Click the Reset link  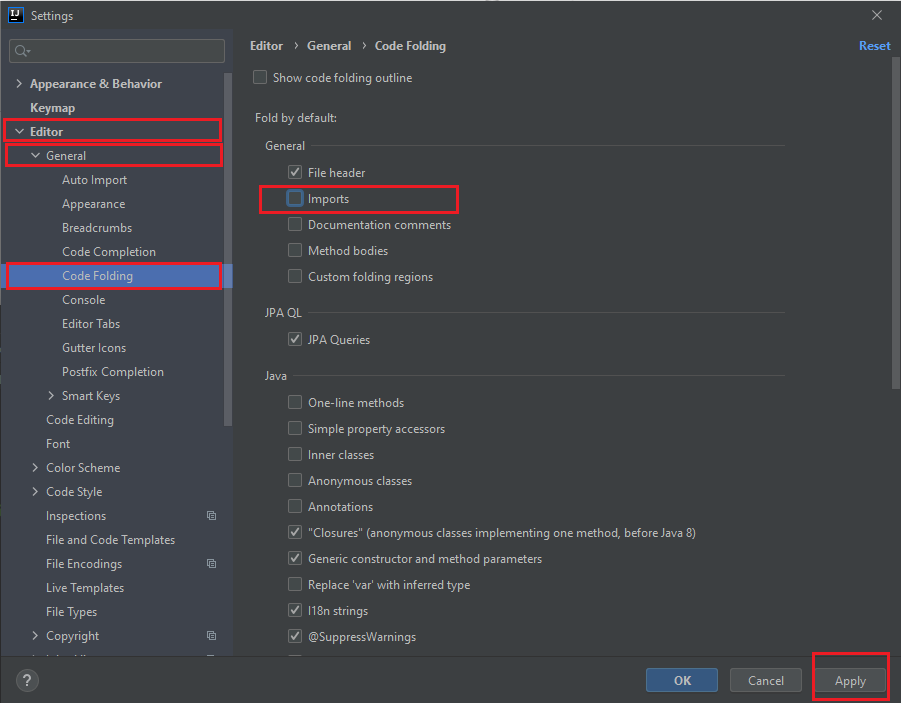874,45
